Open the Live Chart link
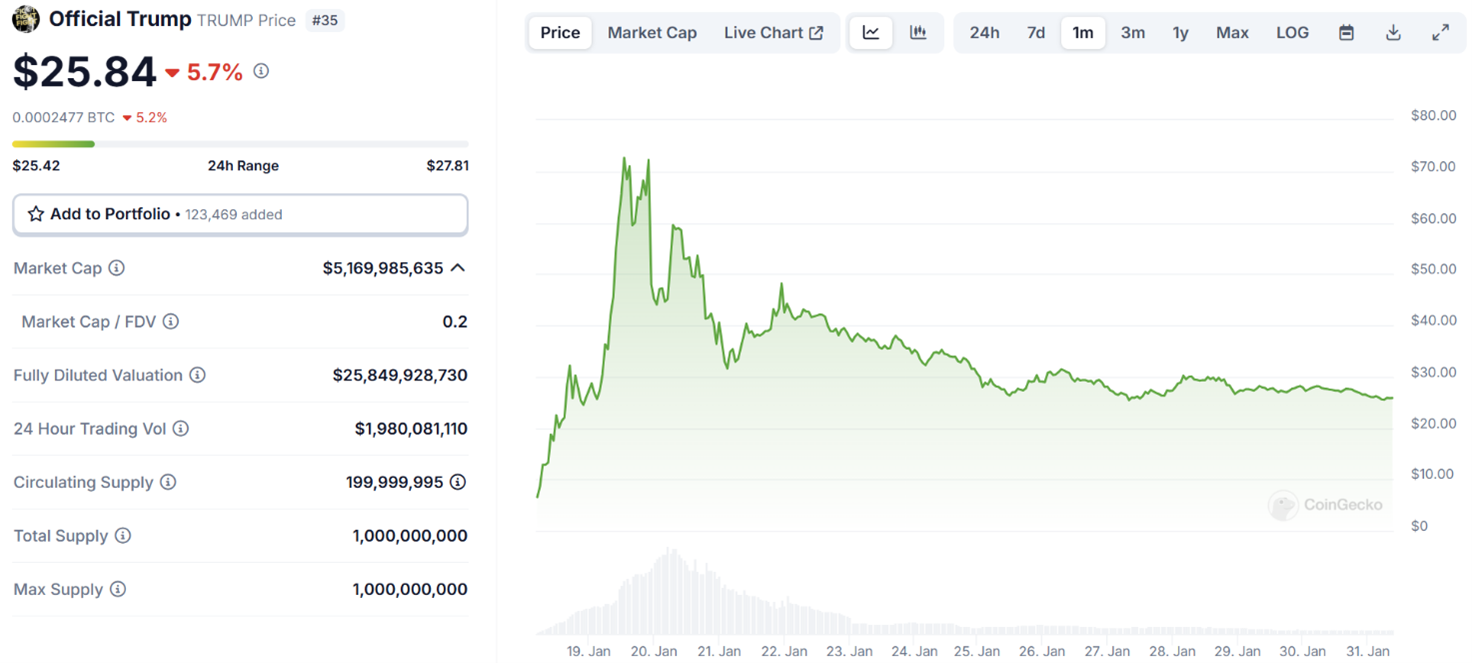The image size is (1472, 663). (x=773, y=33)
